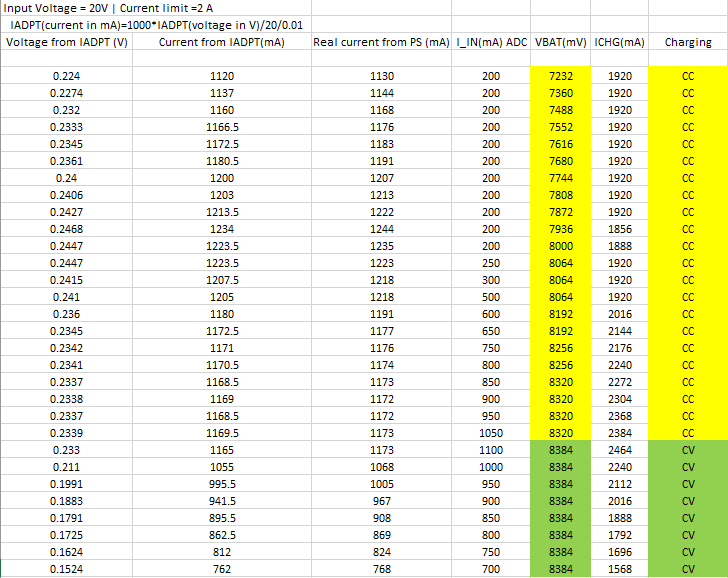Screen dimensions: 728x578
Task: Click real PS current value 1144
Action: (381, 93)
